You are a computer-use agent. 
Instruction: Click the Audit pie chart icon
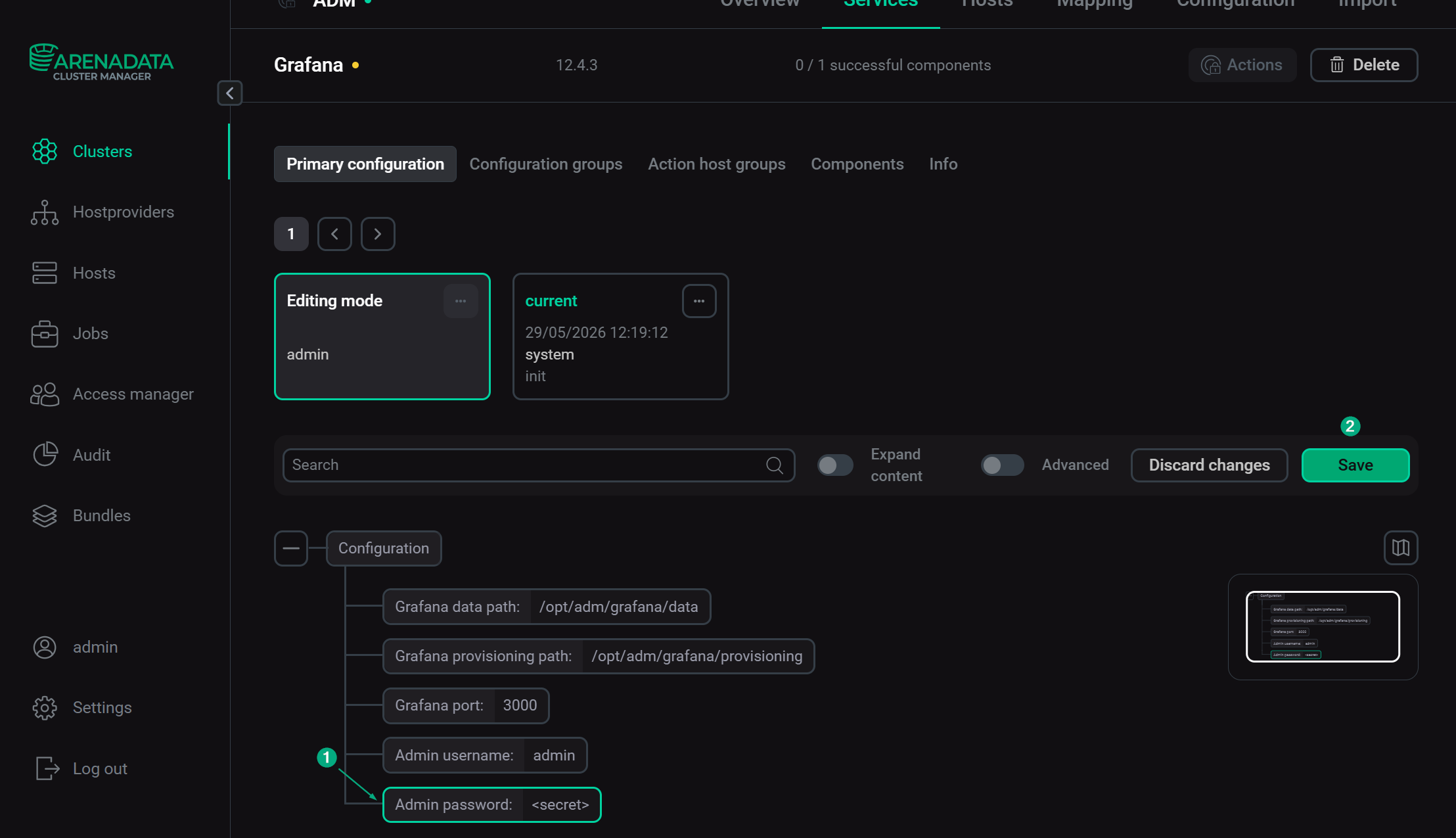click(45, 455)
